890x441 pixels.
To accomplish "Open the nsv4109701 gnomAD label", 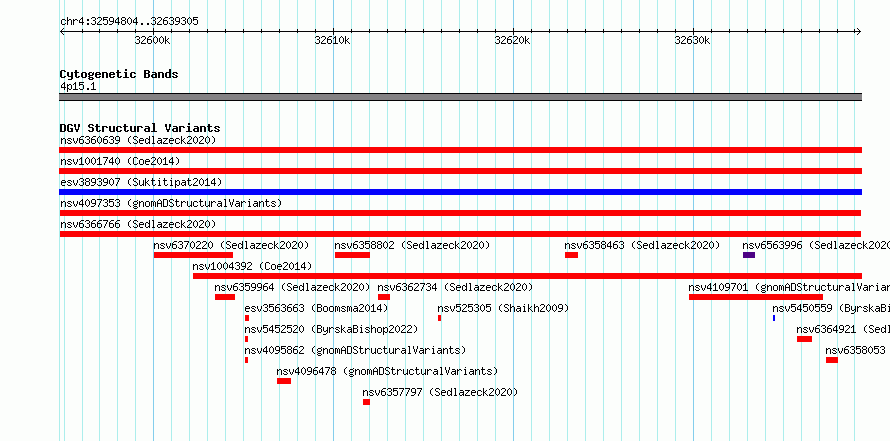I will point(790,287).
